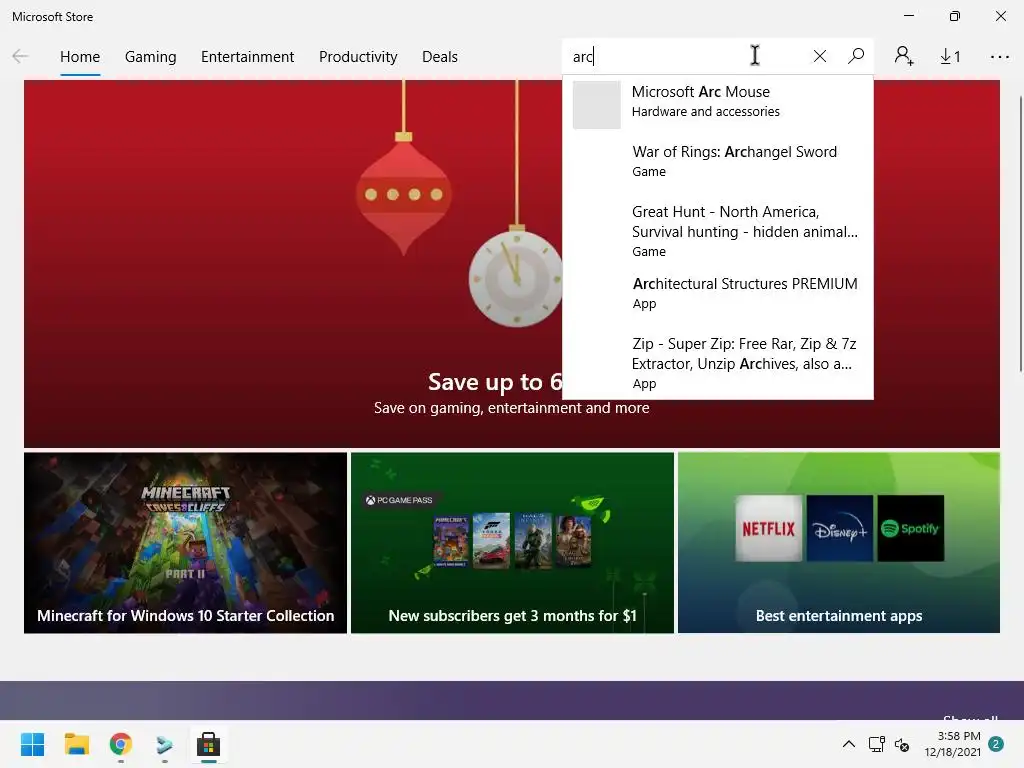Select the Great Hunt - North America suggestion
The image size is (1024, 768).
tap(718, 231)
